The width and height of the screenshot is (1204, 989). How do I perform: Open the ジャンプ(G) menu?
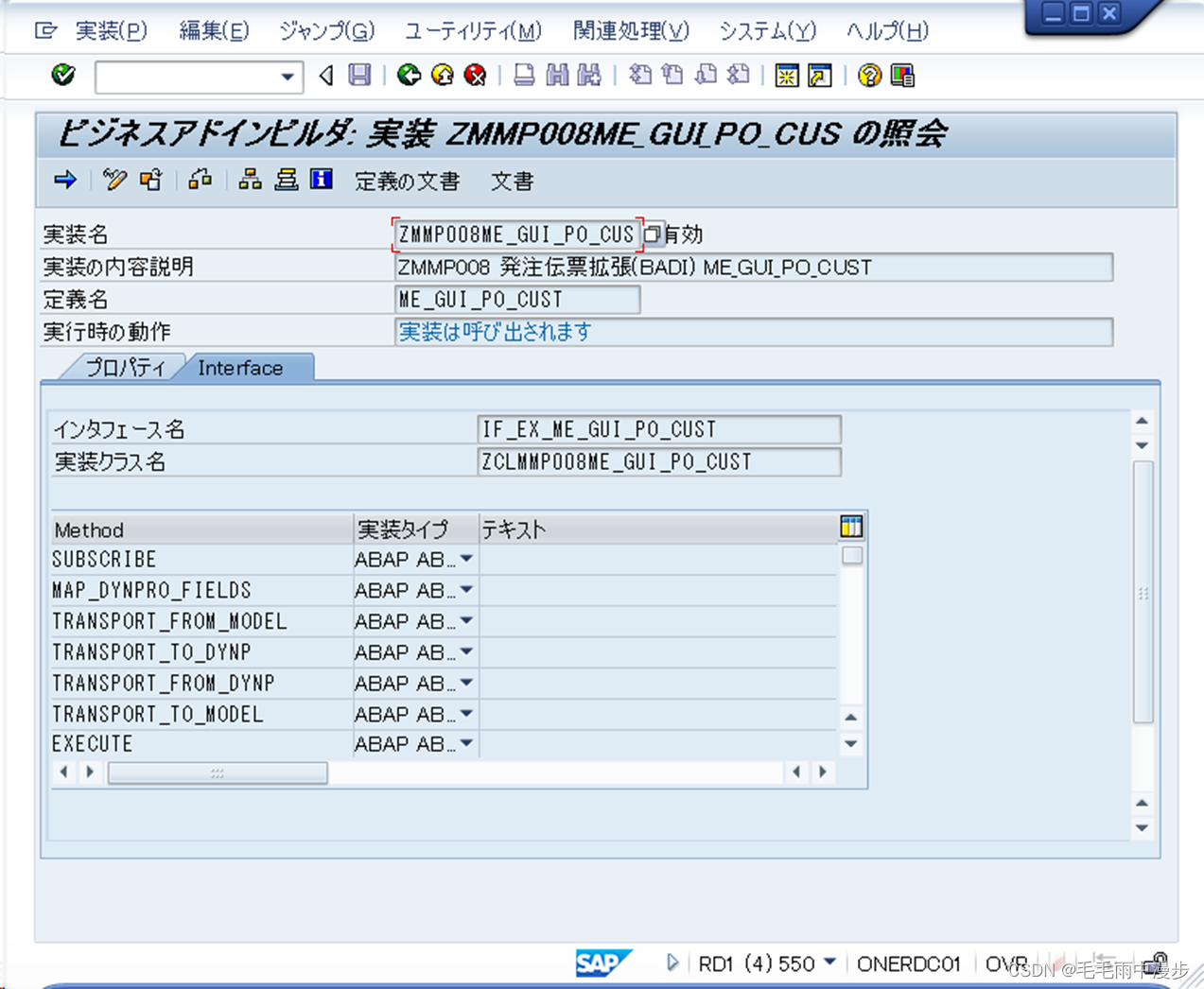(327, 31)
